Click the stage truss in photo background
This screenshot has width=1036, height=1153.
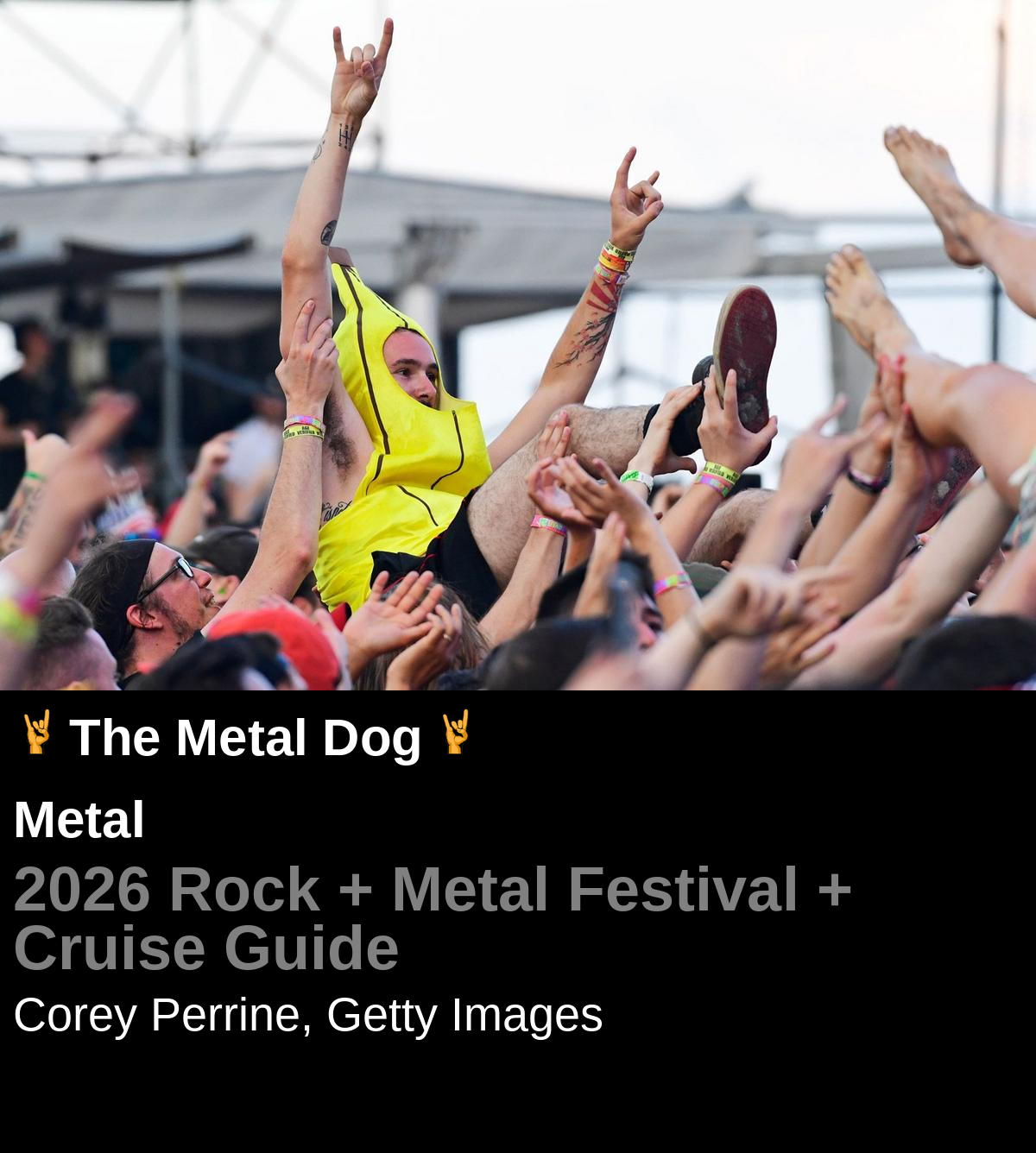[173, 78]
